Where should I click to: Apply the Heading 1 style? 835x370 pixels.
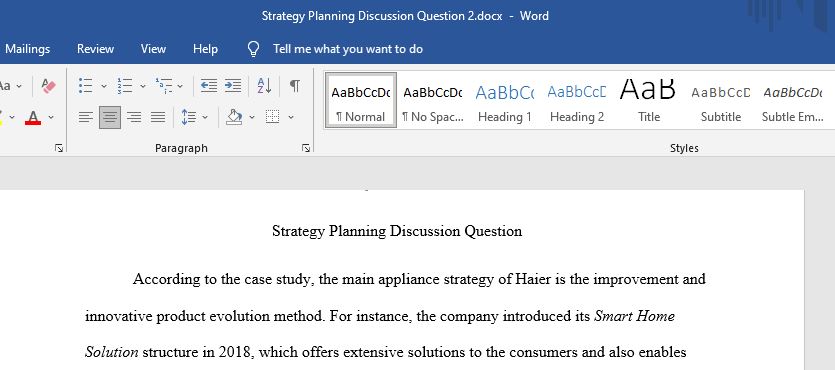pos(504,101)
